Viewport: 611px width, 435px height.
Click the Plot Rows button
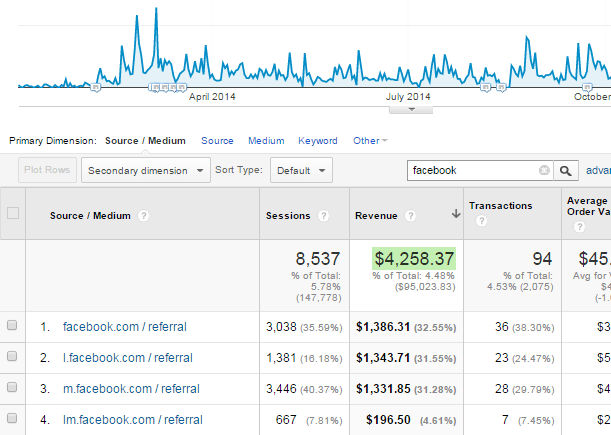click(47, 170)
